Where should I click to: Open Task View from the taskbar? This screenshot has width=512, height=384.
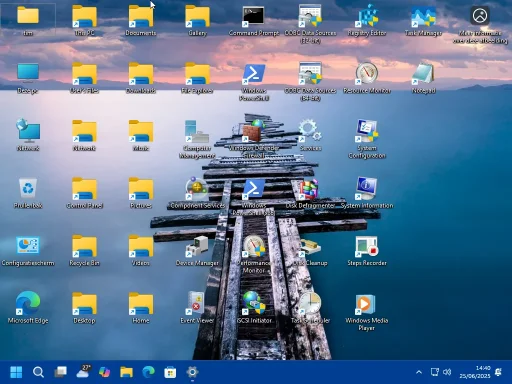[60, 372]
